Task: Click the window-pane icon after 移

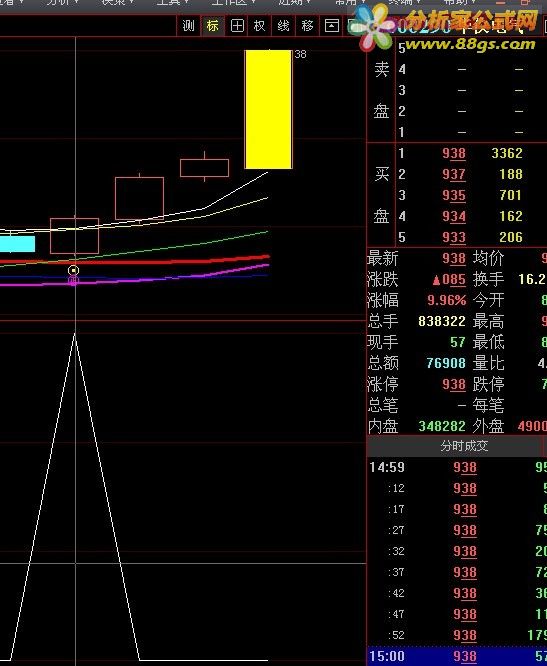Action: tap(332, 26)
